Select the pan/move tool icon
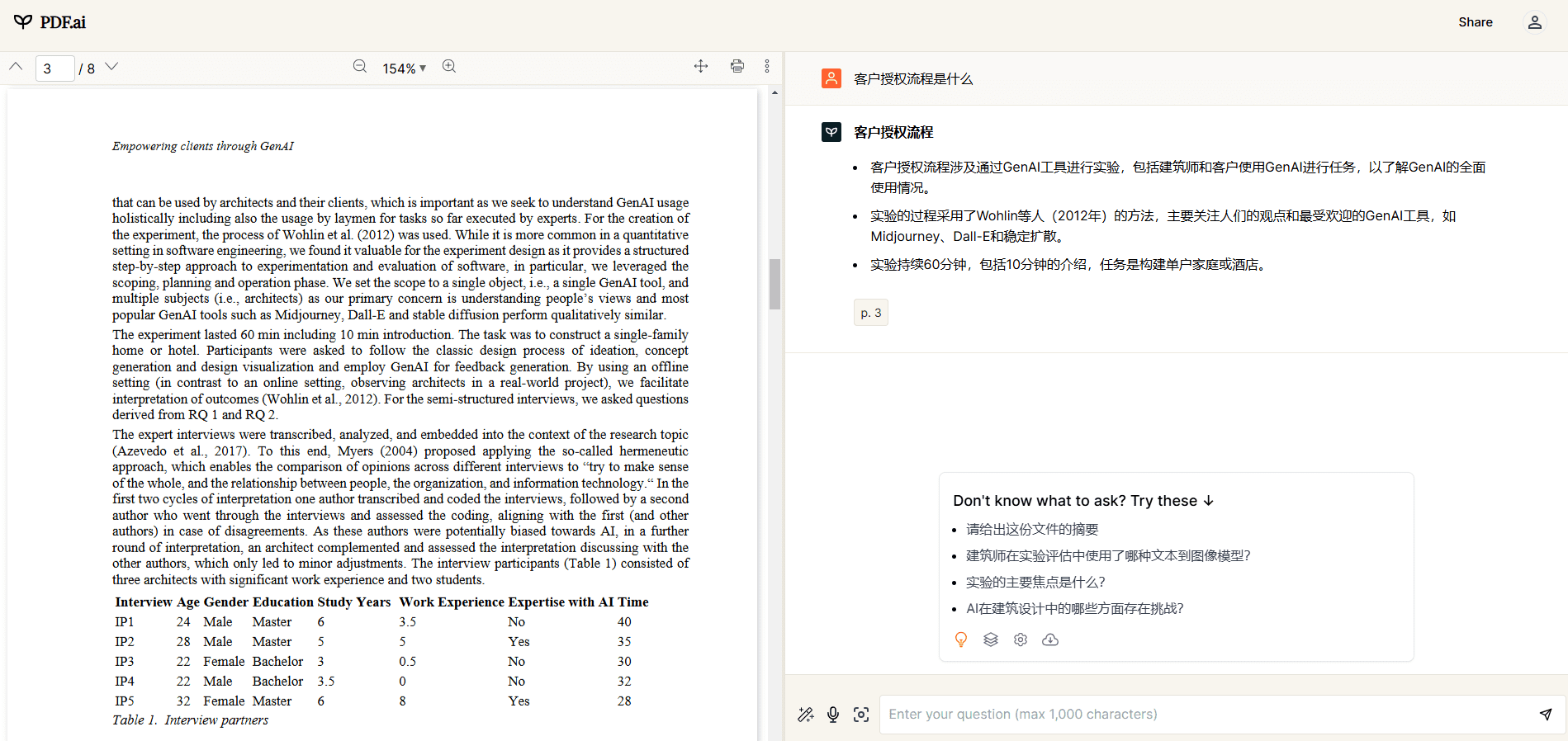This screenshot has height=741, width=1568. [x=701, y=67]
